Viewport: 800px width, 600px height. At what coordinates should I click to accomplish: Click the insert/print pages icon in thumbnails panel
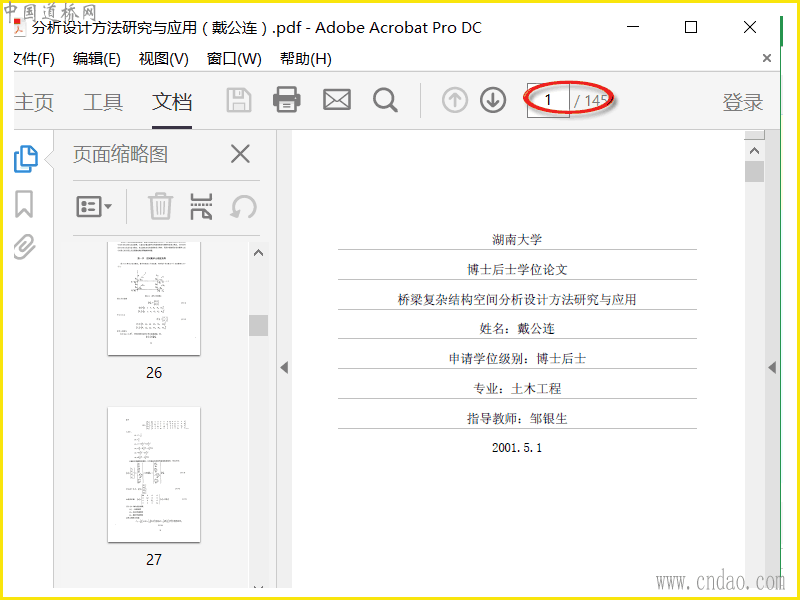coord(201,206)
